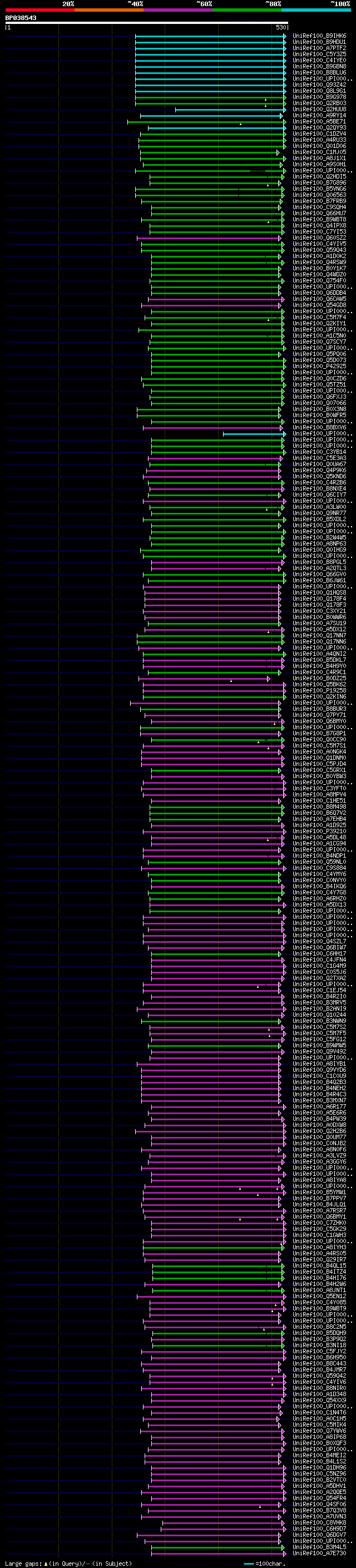Click the green ~80% legend segment
Viewport: 356px width, 1568px height.
click(x=247, y=11)
